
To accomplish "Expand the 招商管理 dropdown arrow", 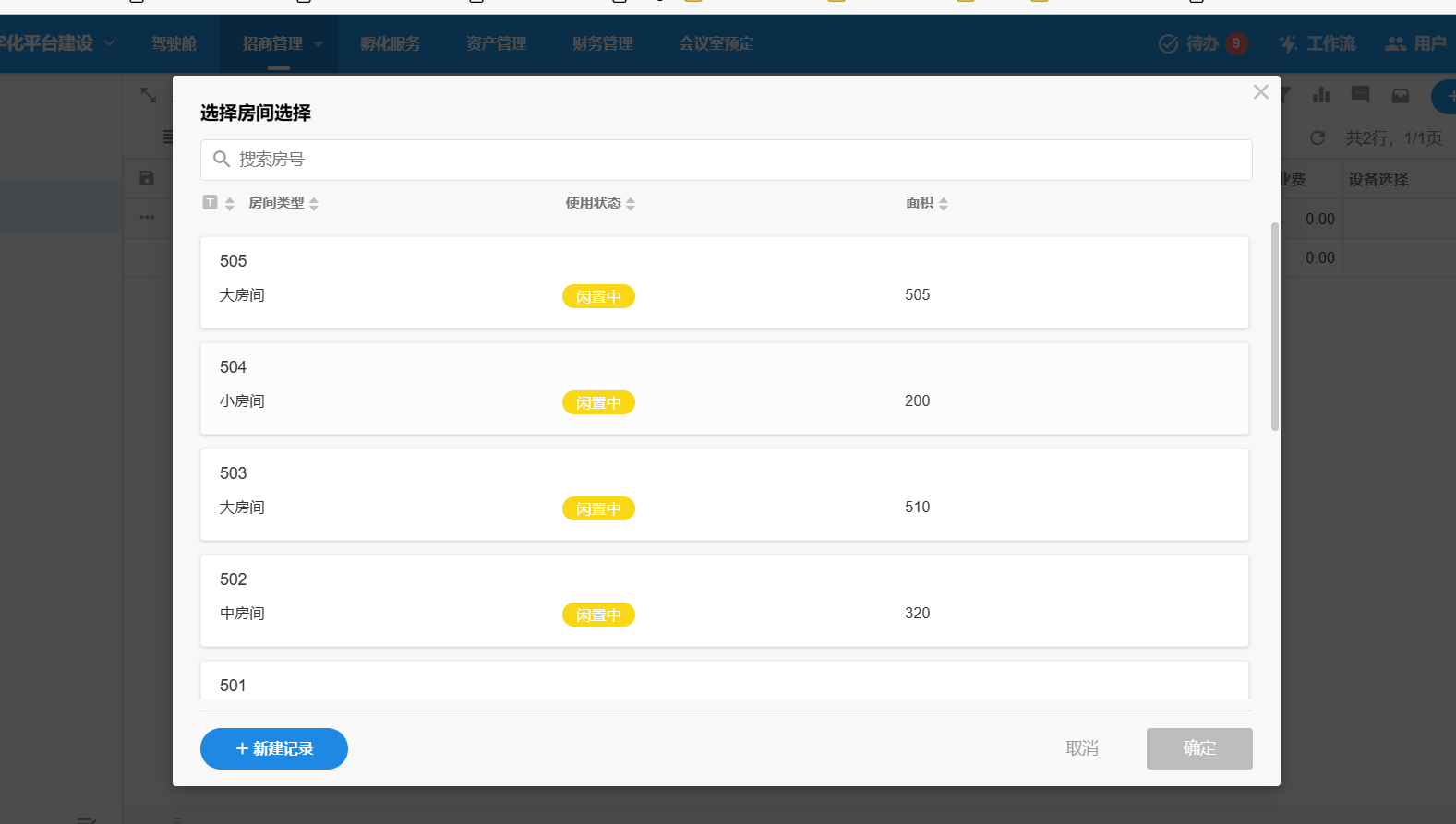I will (x=319, y=43).
